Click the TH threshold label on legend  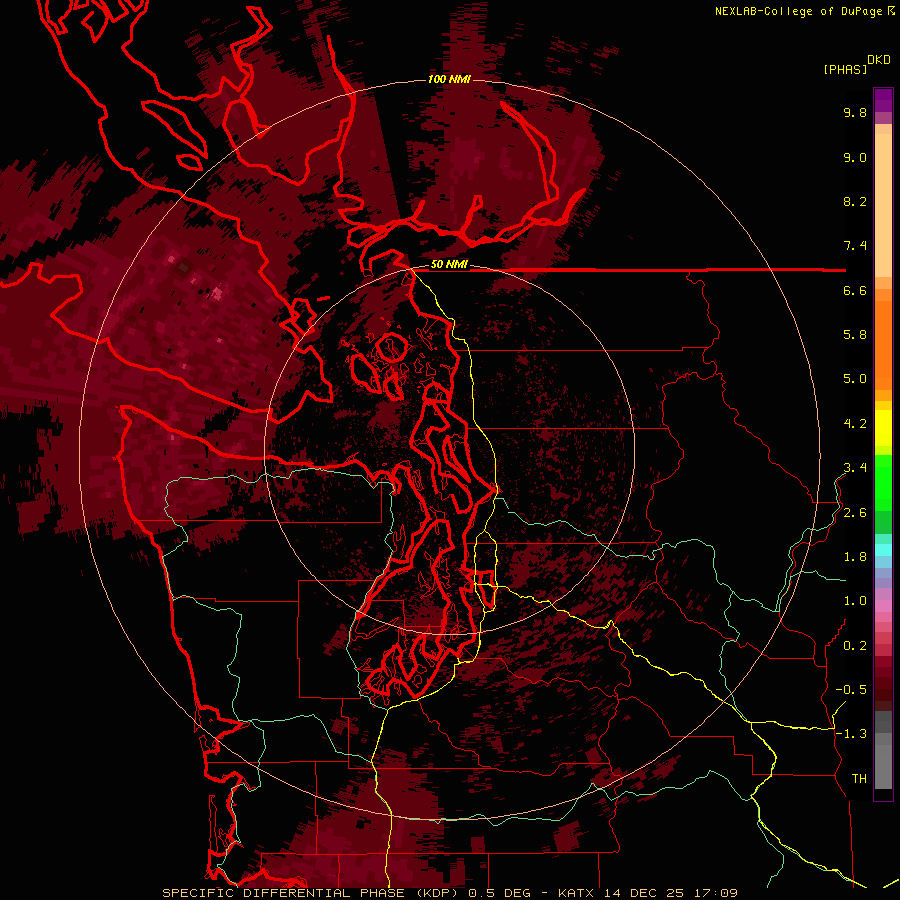(859, 779)
